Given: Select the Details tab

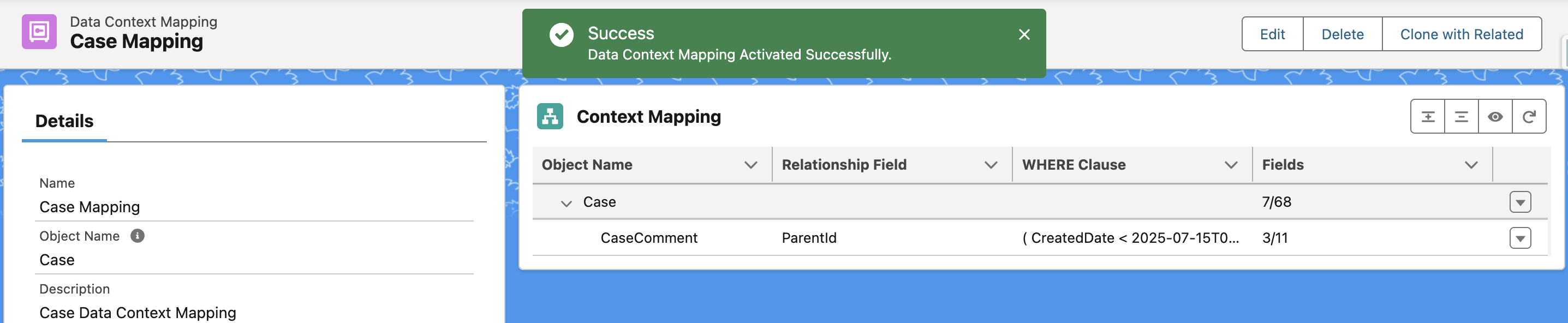Looking at the screenshot, I should click(x=64, y=121).
